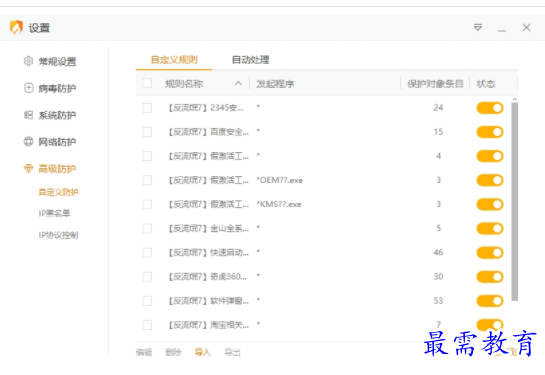Image resolution: width=545 pixels, height=375 pixels.
Task: Click the rule list vertical scrollbar
Action: point(515,201)
